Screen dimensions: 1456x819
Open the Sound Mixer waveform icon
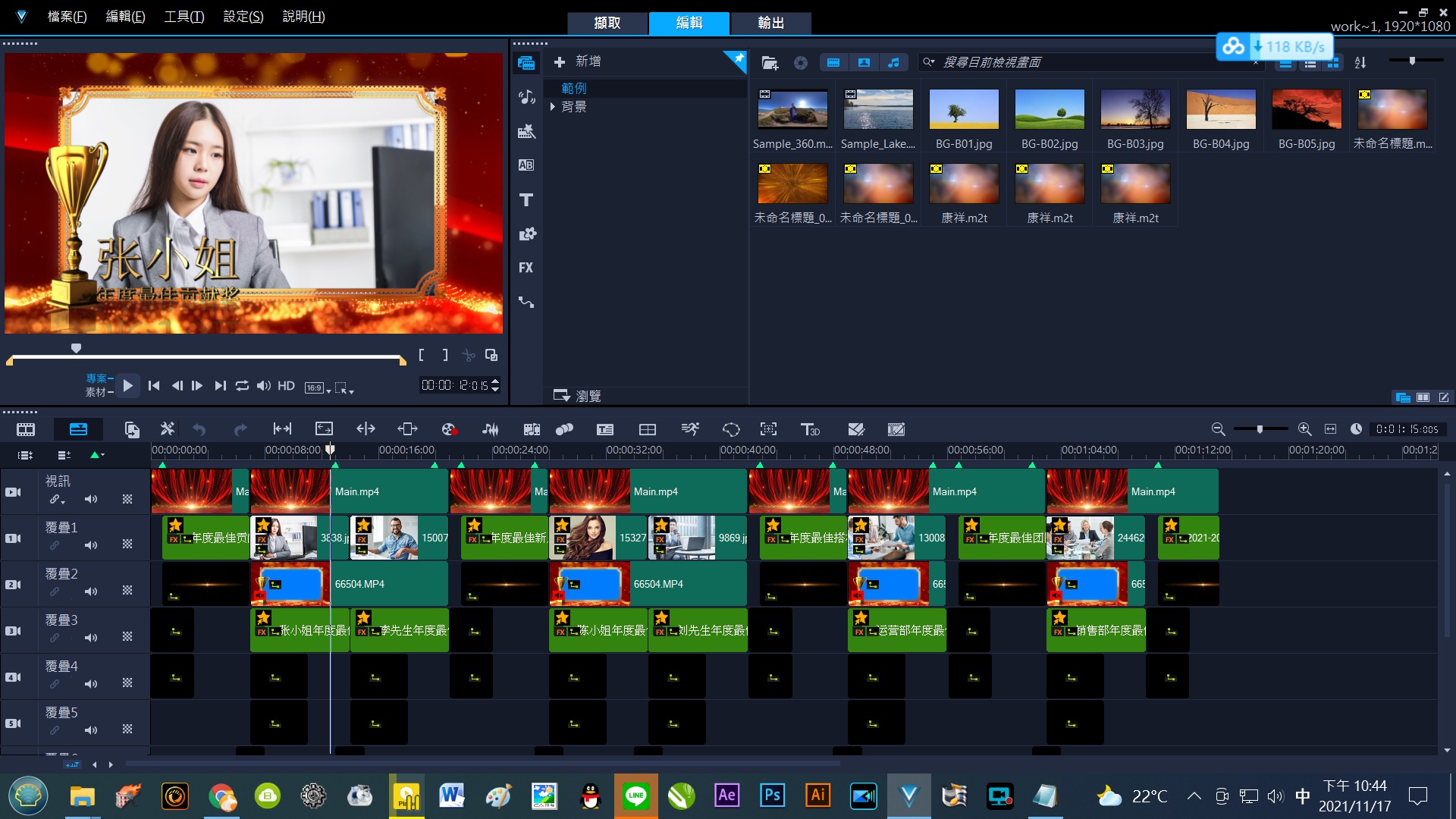(491, 429)
